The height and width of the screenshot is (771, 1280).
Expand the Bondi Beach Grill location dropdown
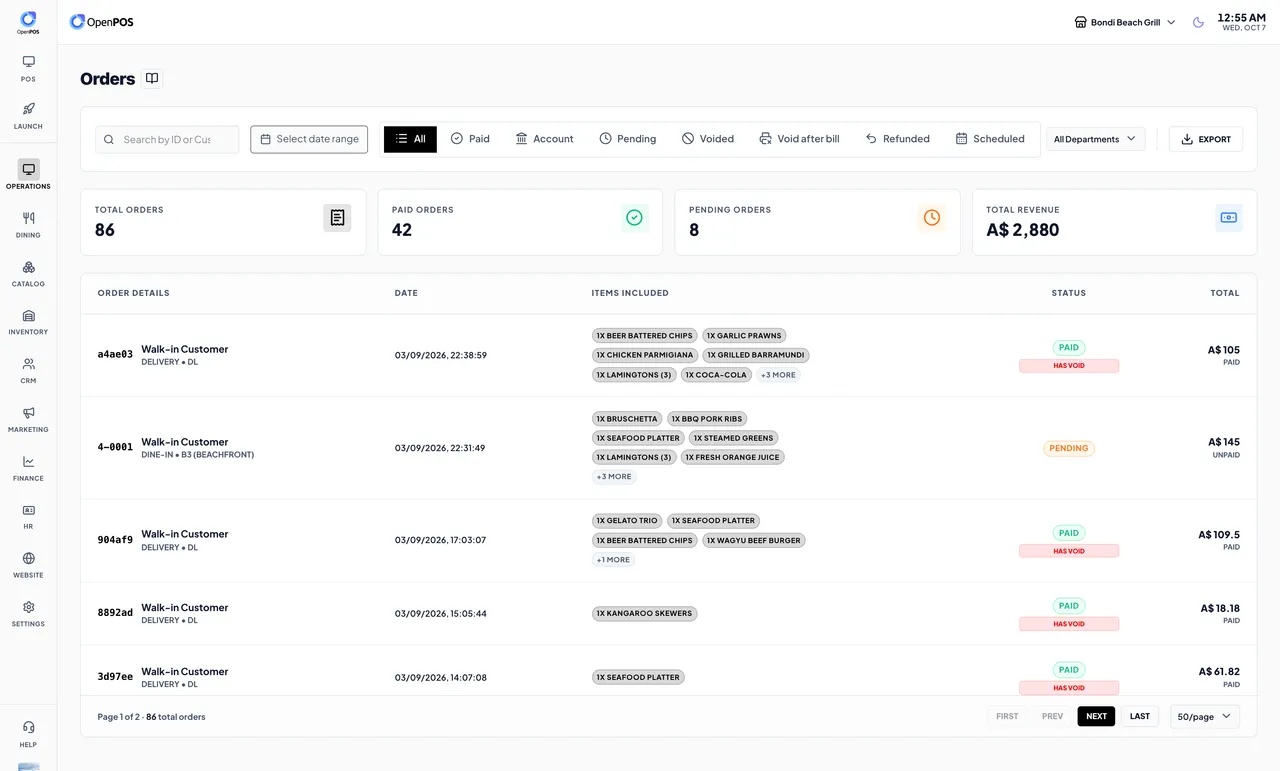(1125, 22)
